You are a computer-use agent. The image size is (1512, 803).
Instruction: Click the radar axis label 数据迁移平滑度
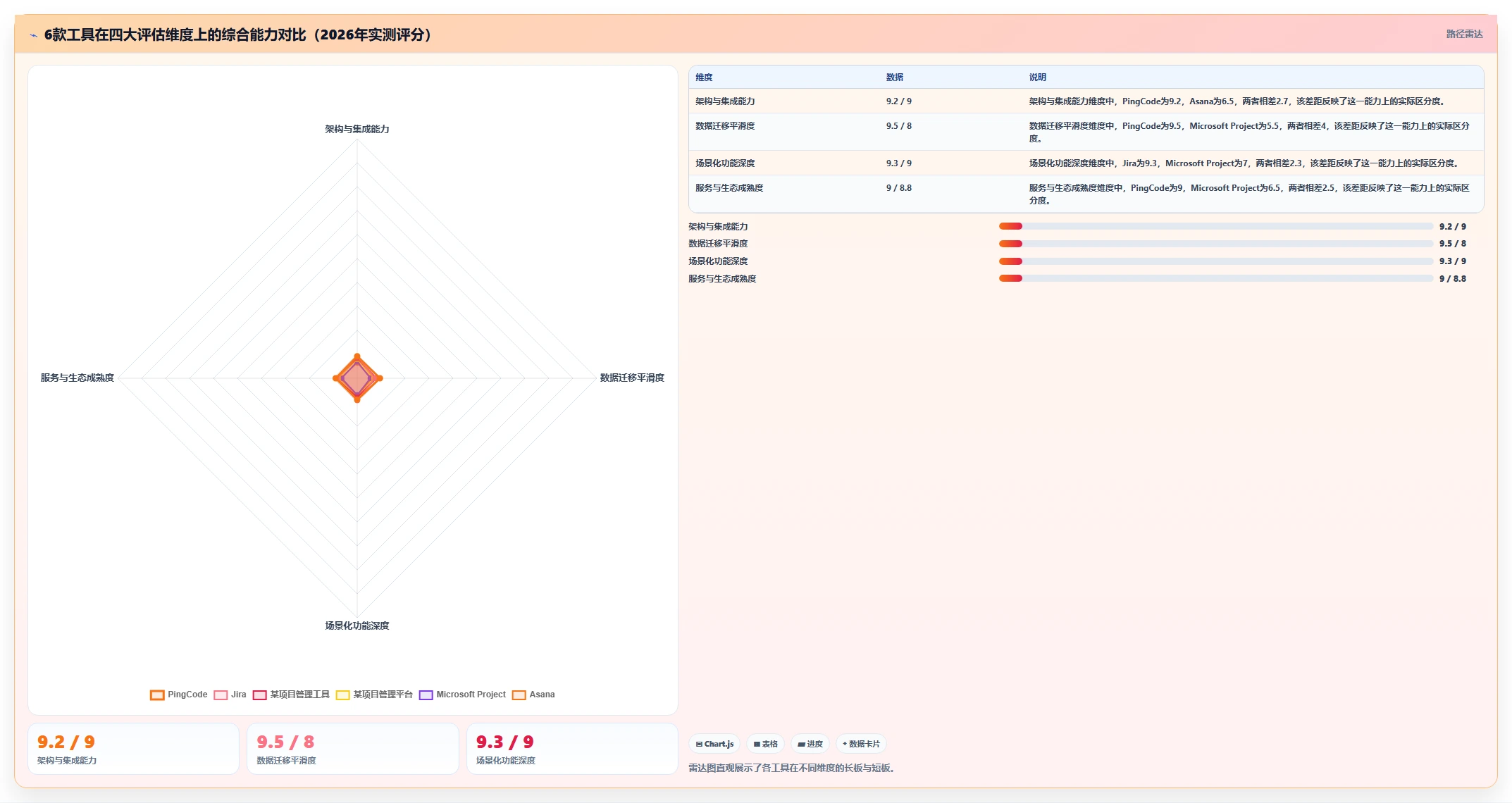[x=632, y=378]
